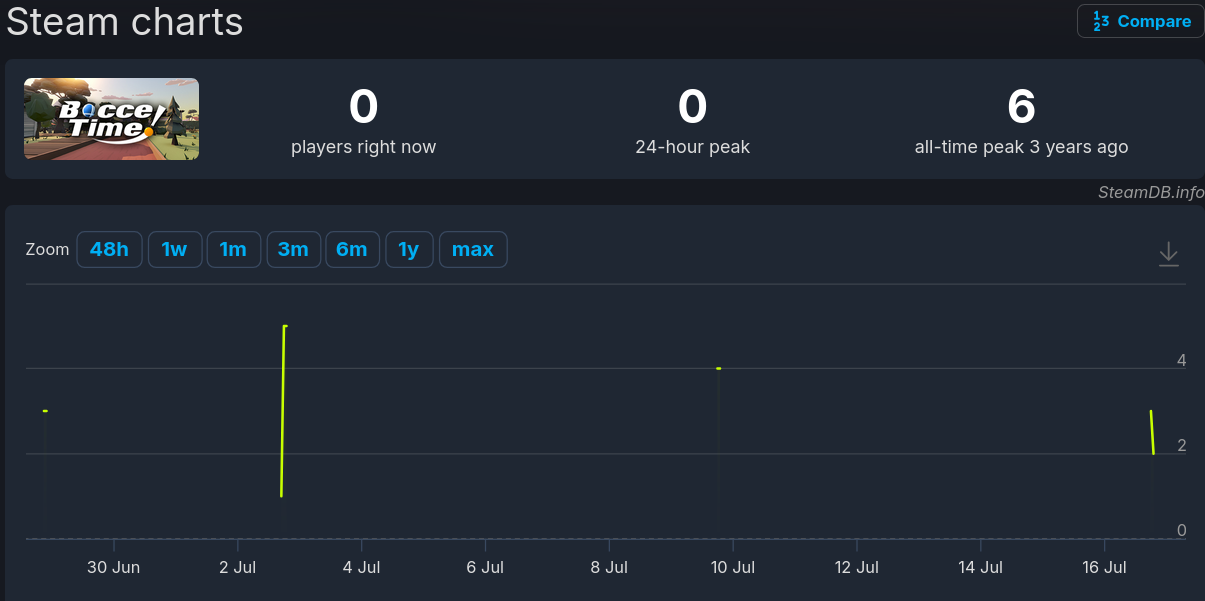Click the y-axis value 4
This screenshot has height=601, width=1205.
tap(1182, 360)
